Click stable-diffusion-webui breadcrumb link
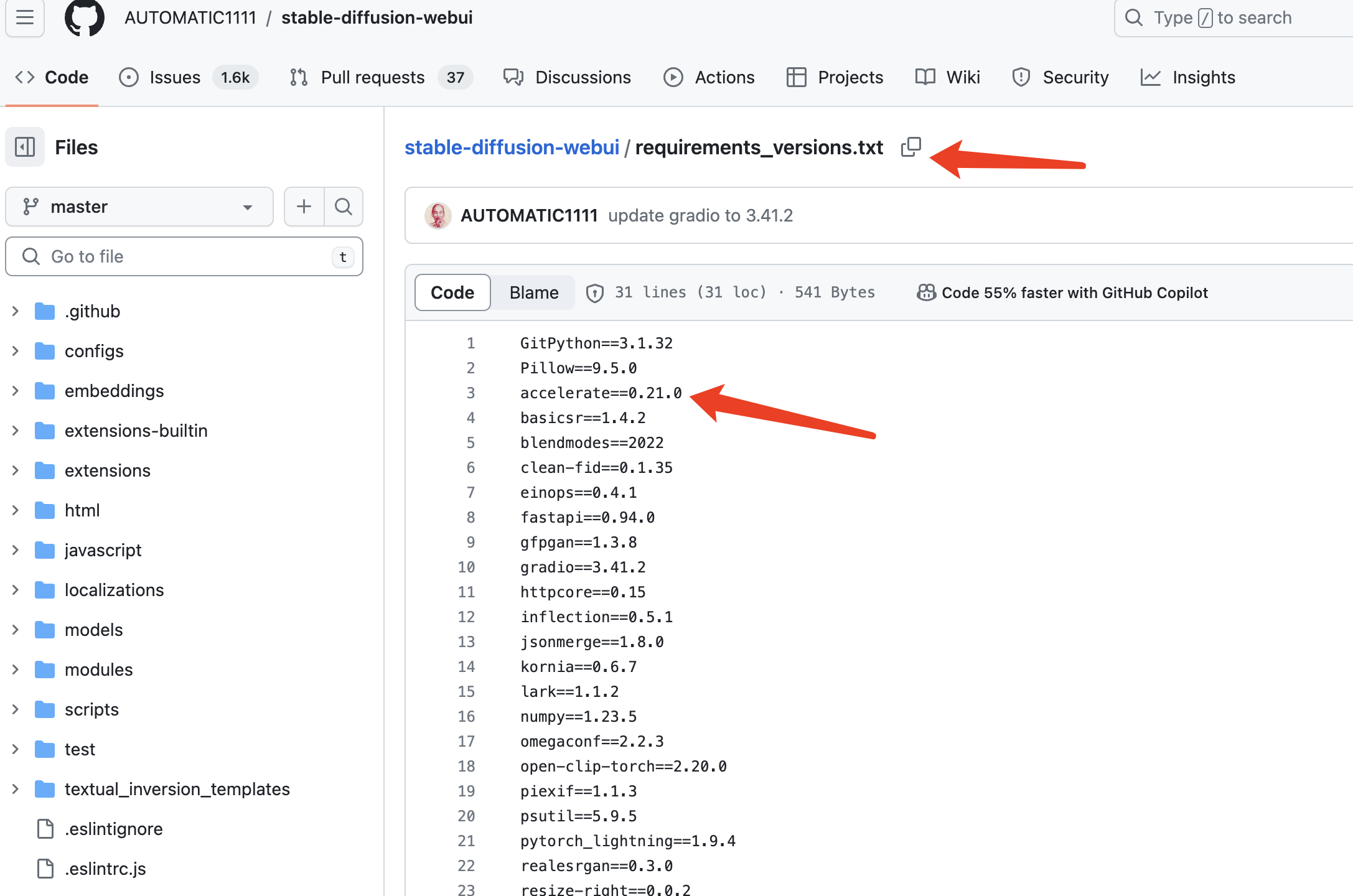This screenshot has height=896, width=1353. point(512,147)
